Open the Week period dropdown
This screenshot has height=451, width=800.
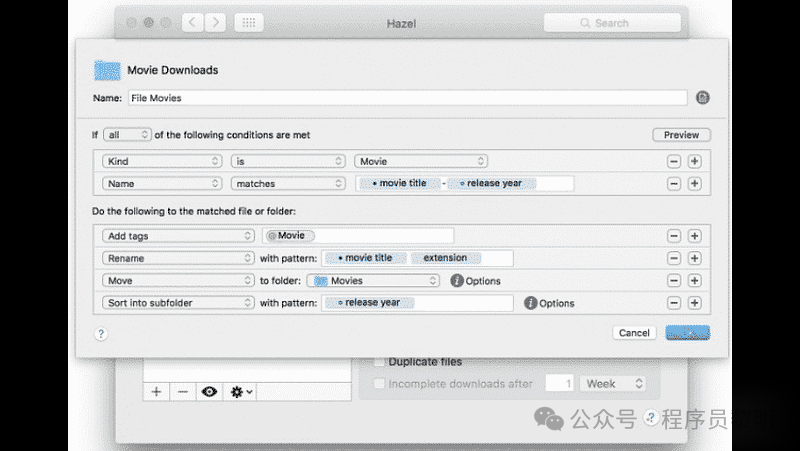click(613, 384)
